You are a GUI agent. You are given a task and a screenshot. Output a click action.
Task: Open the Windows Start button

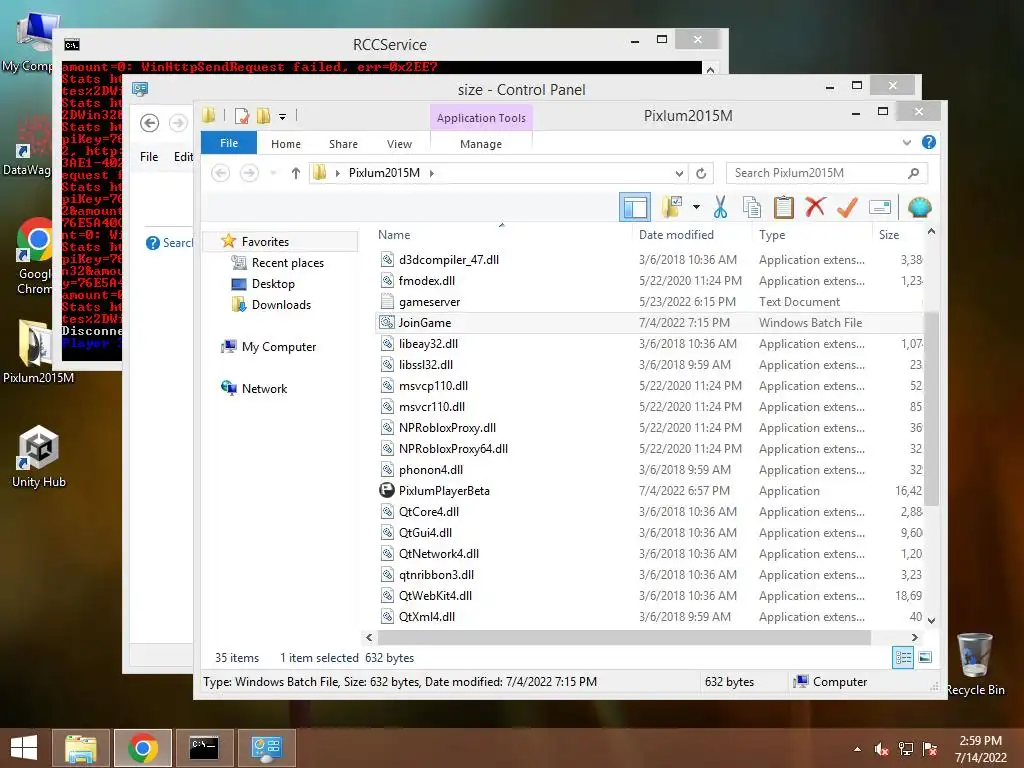[x=24, y=748]
